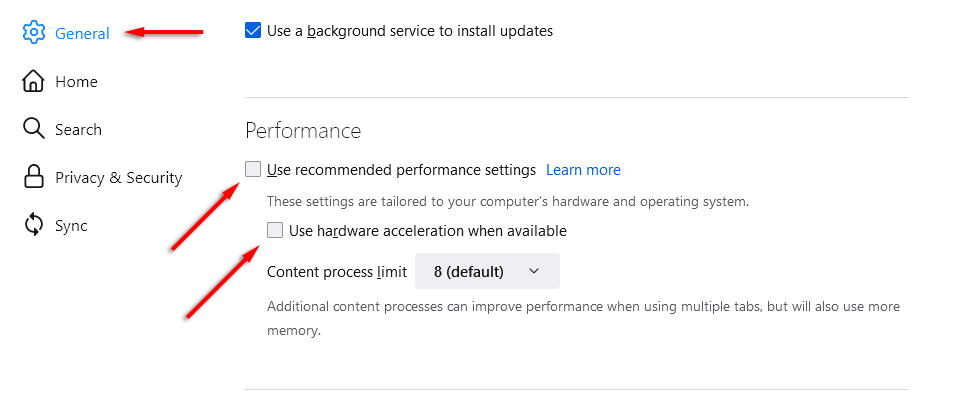Click the Home house icon
Screen dimensions: 968x404
(x=33, y=81)
